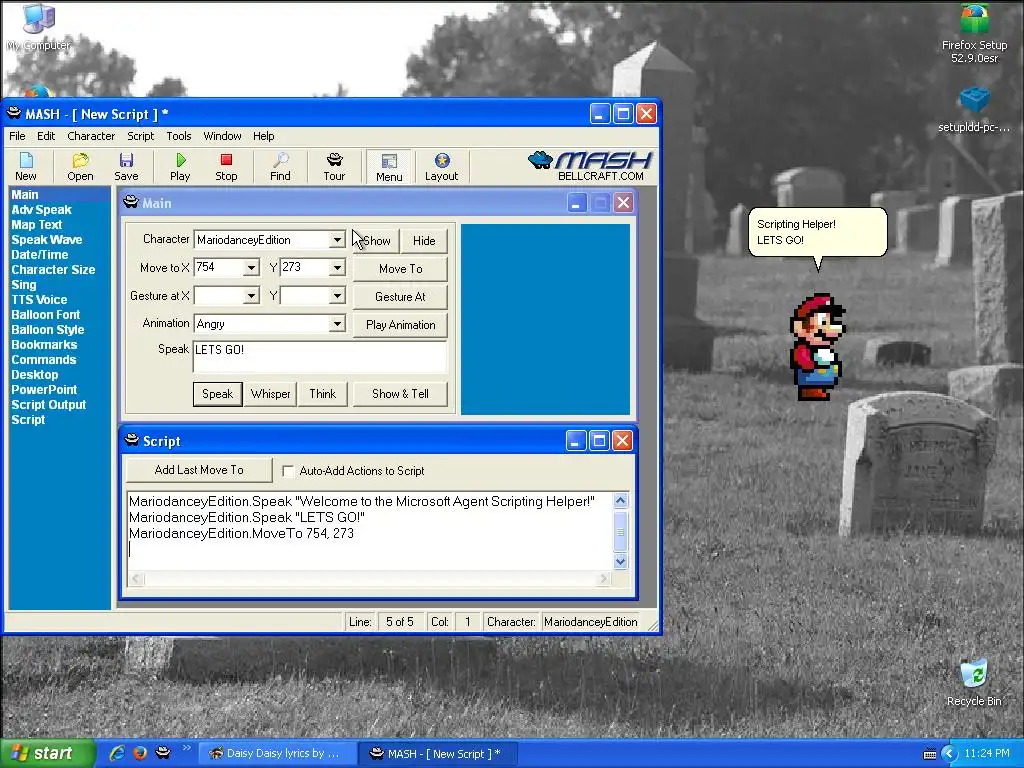Expand the Move to Y dropdown

[336, 268]
